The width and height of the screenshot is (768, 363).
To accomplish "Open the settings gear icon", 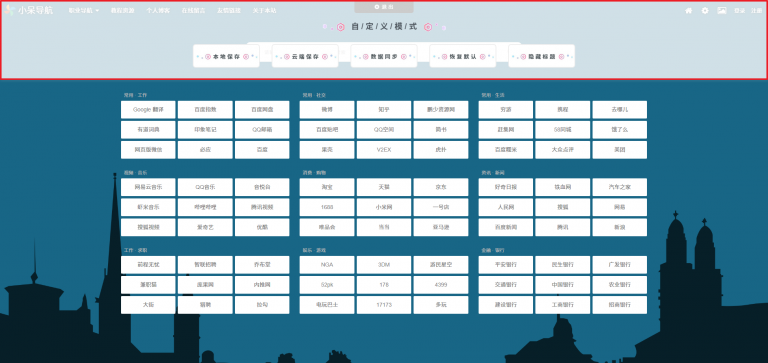I will coord(705,10).
